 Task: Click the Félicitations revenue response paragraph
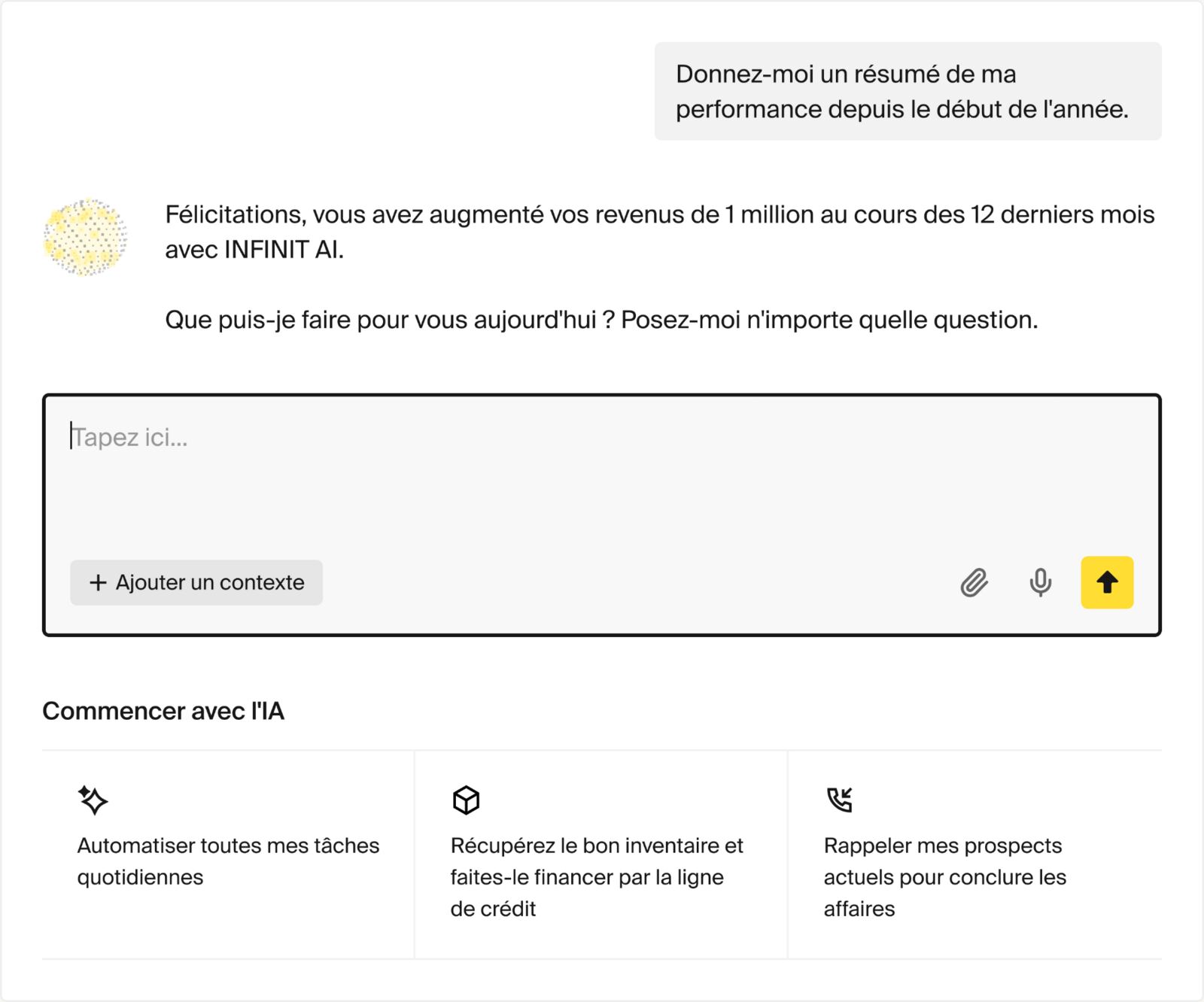coord(659,215)
